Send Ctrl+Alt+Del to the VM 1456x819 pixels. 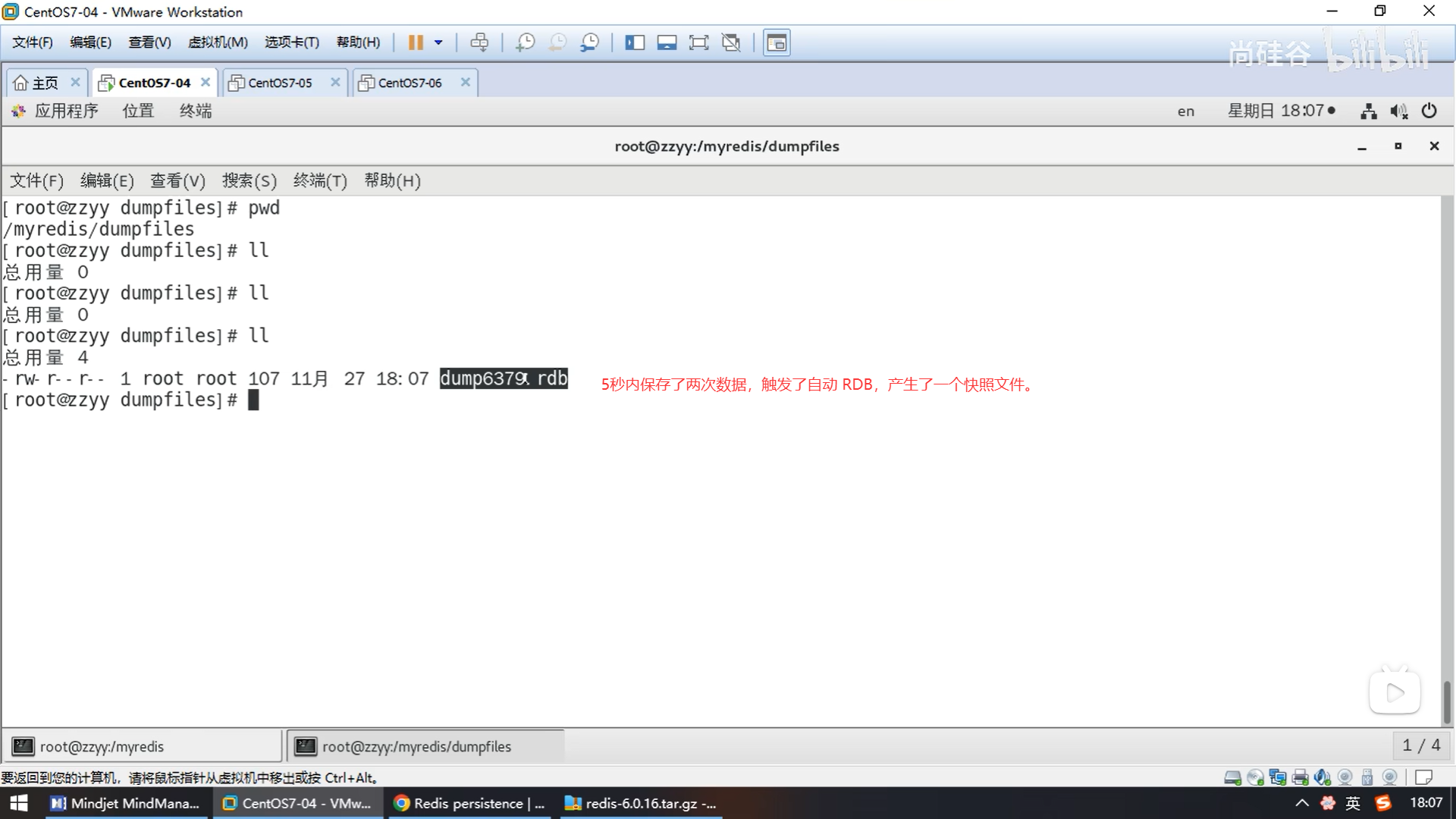[x=479, y=42]
